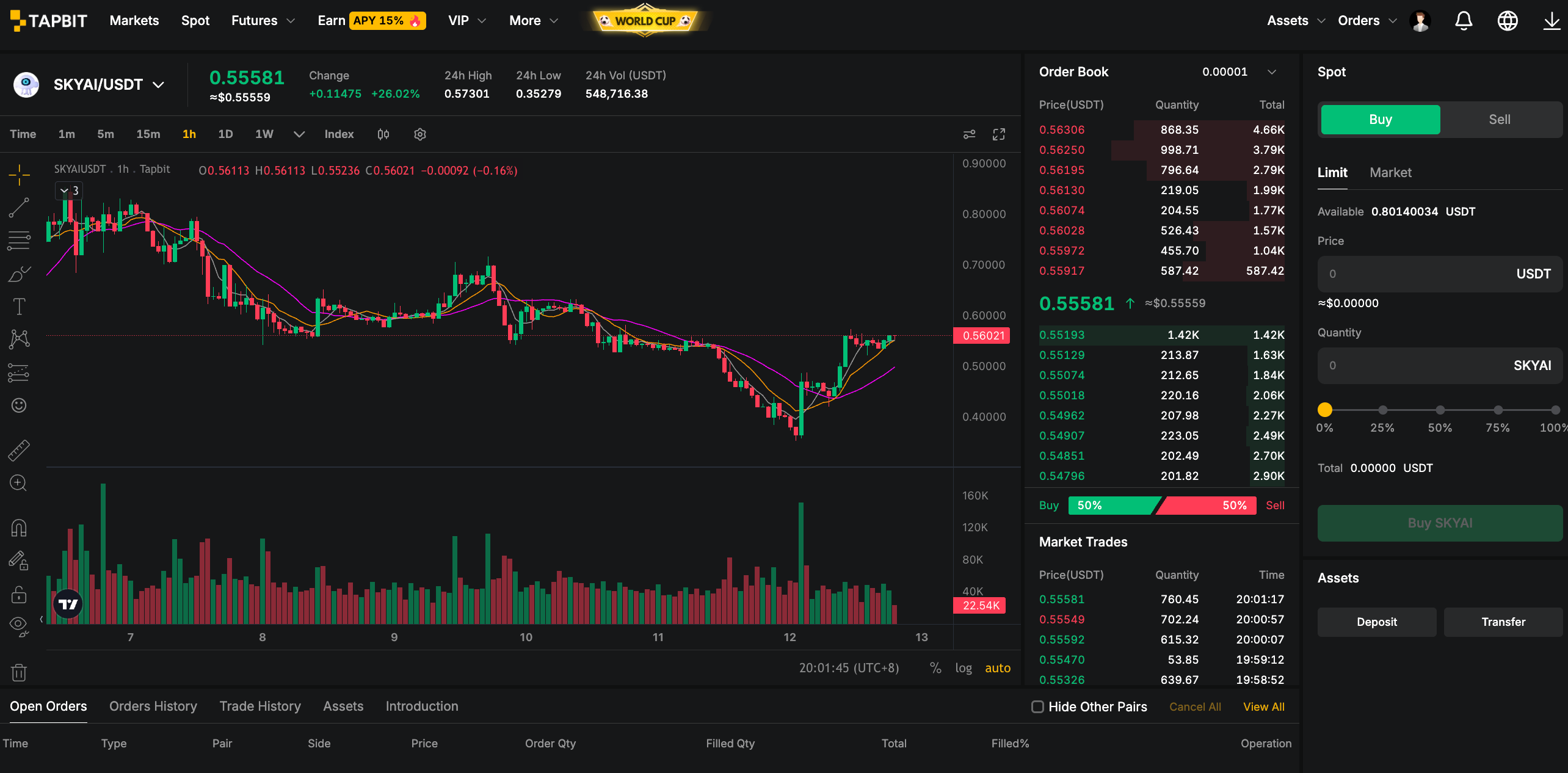Image resolution: width=1568 pixels, height=773 pixels.
Task: Switch order side to Buy
Action: [x=1381, y=120]
